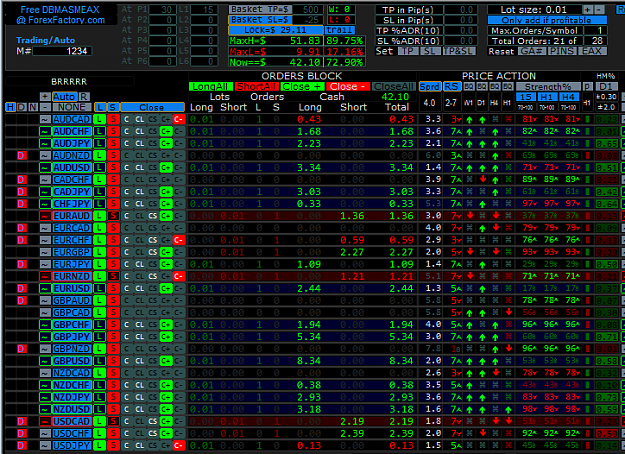This screenshot has height=454, width=625.
Task: Click the NONE selector button
Action: click(72, 107)
